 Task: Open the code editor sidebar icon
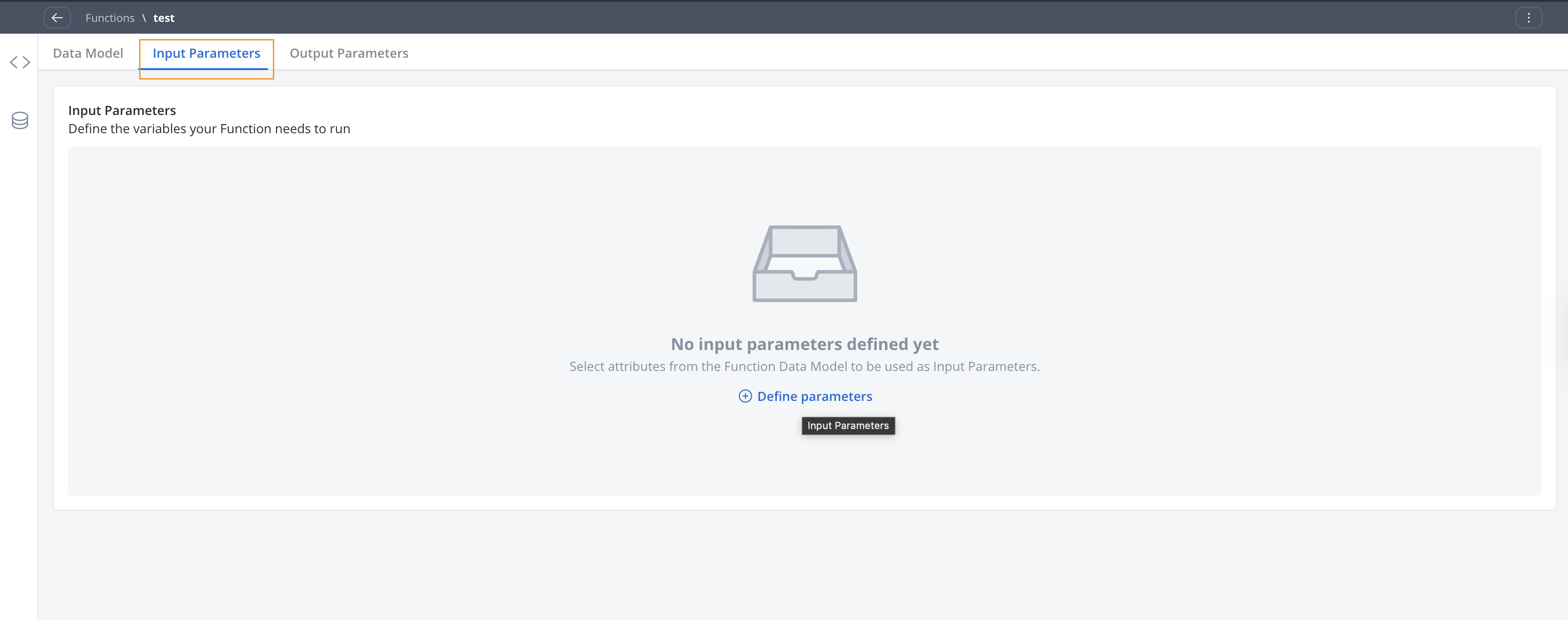[20, 62]
